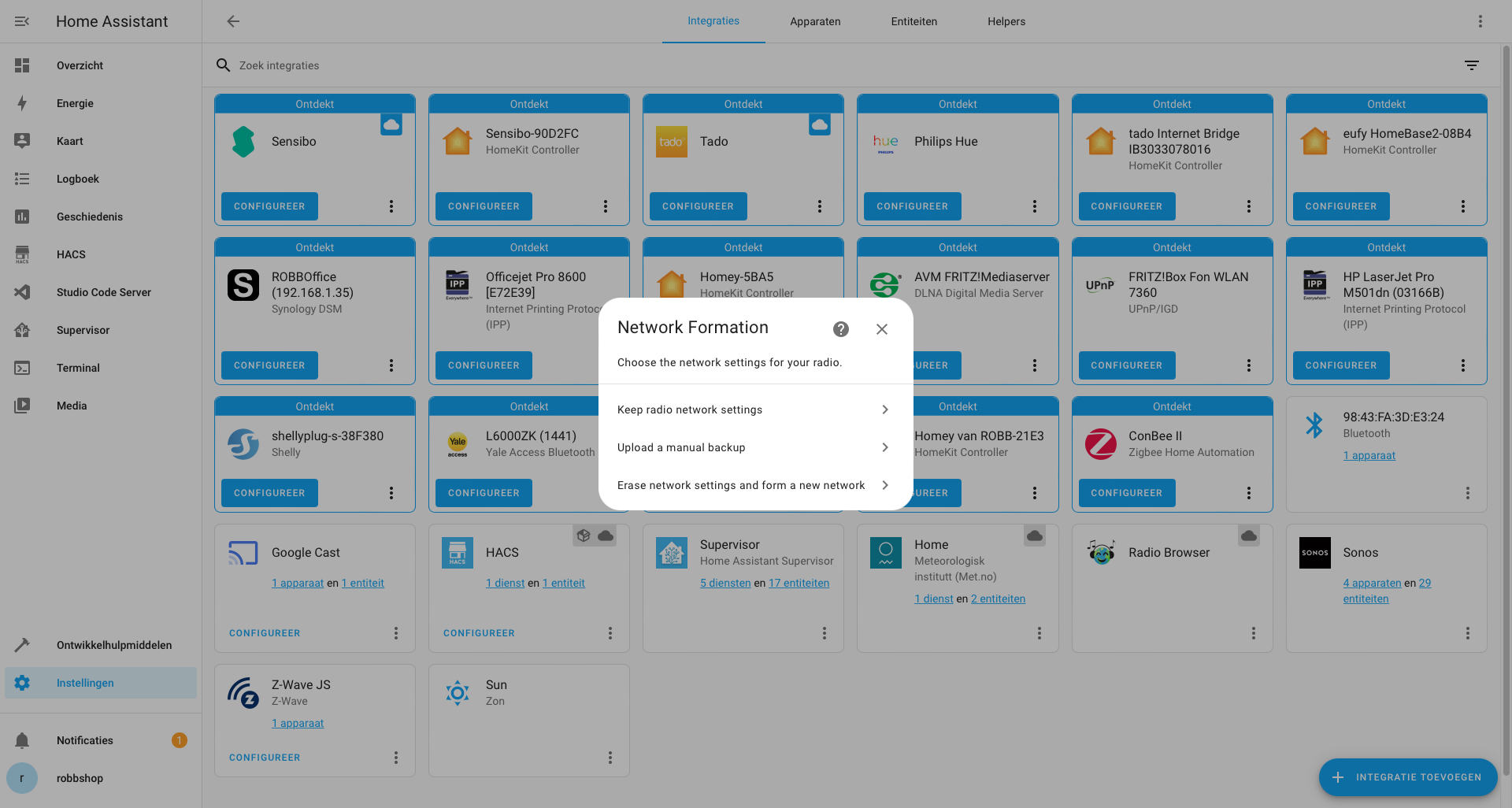Open the 1 entiteit link under Google Cast
The height and width of the screenshot is (808, 1512).
[x=363, y=583]
